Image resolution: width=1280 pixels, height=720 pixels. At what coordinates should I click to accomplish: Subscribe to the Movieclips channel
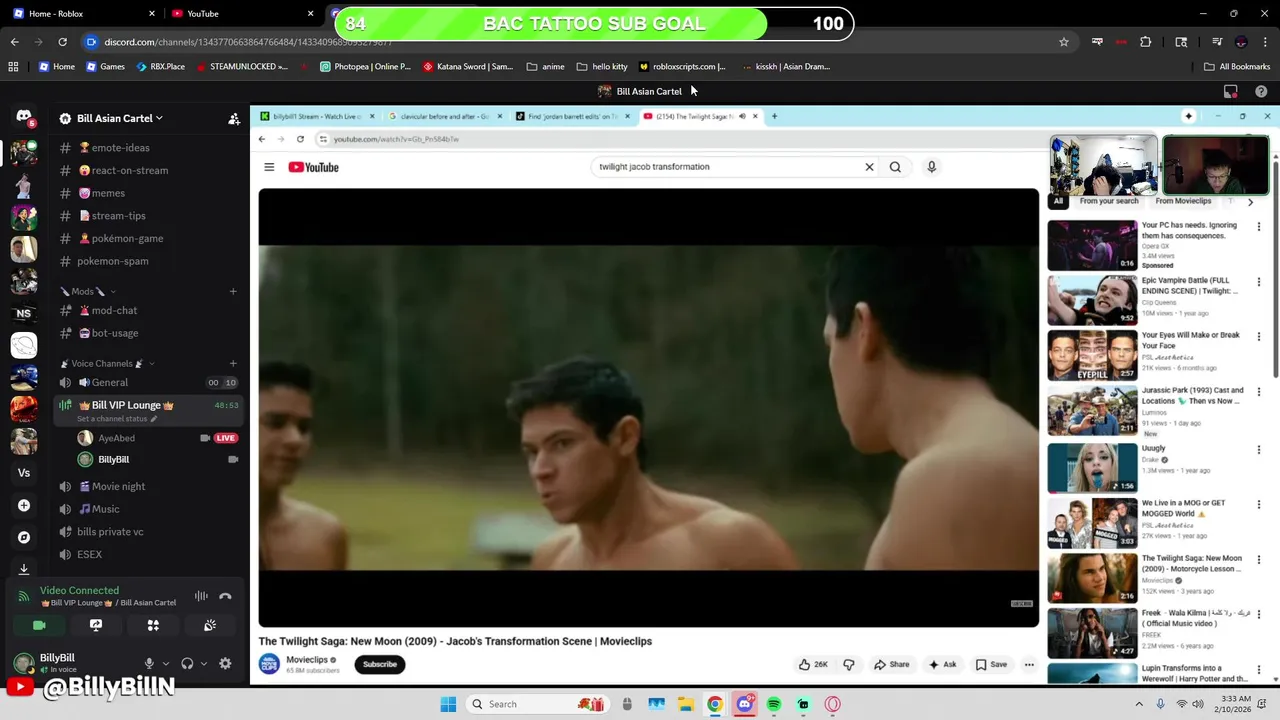click(x=380, y=664)
